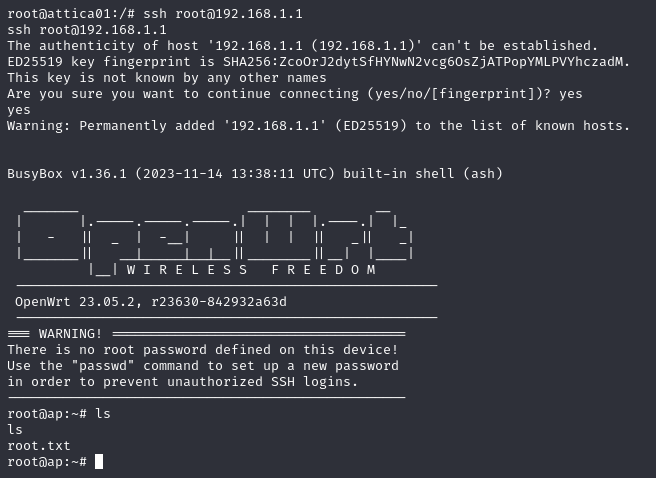The height and width of the screenshot is (478, 656).
Task: Click the BusyBox v1.36.1 banner line
Action: click(x=255, y=174)
